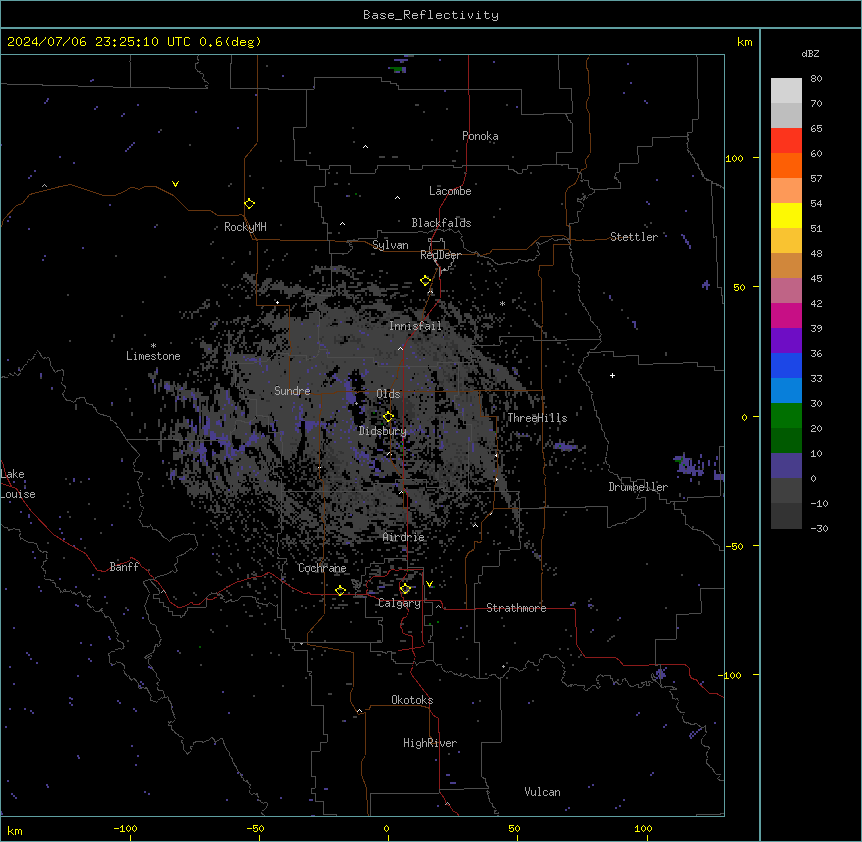
Task: Click the 45 value in dBZ legend
Action: tap(816, 279)
